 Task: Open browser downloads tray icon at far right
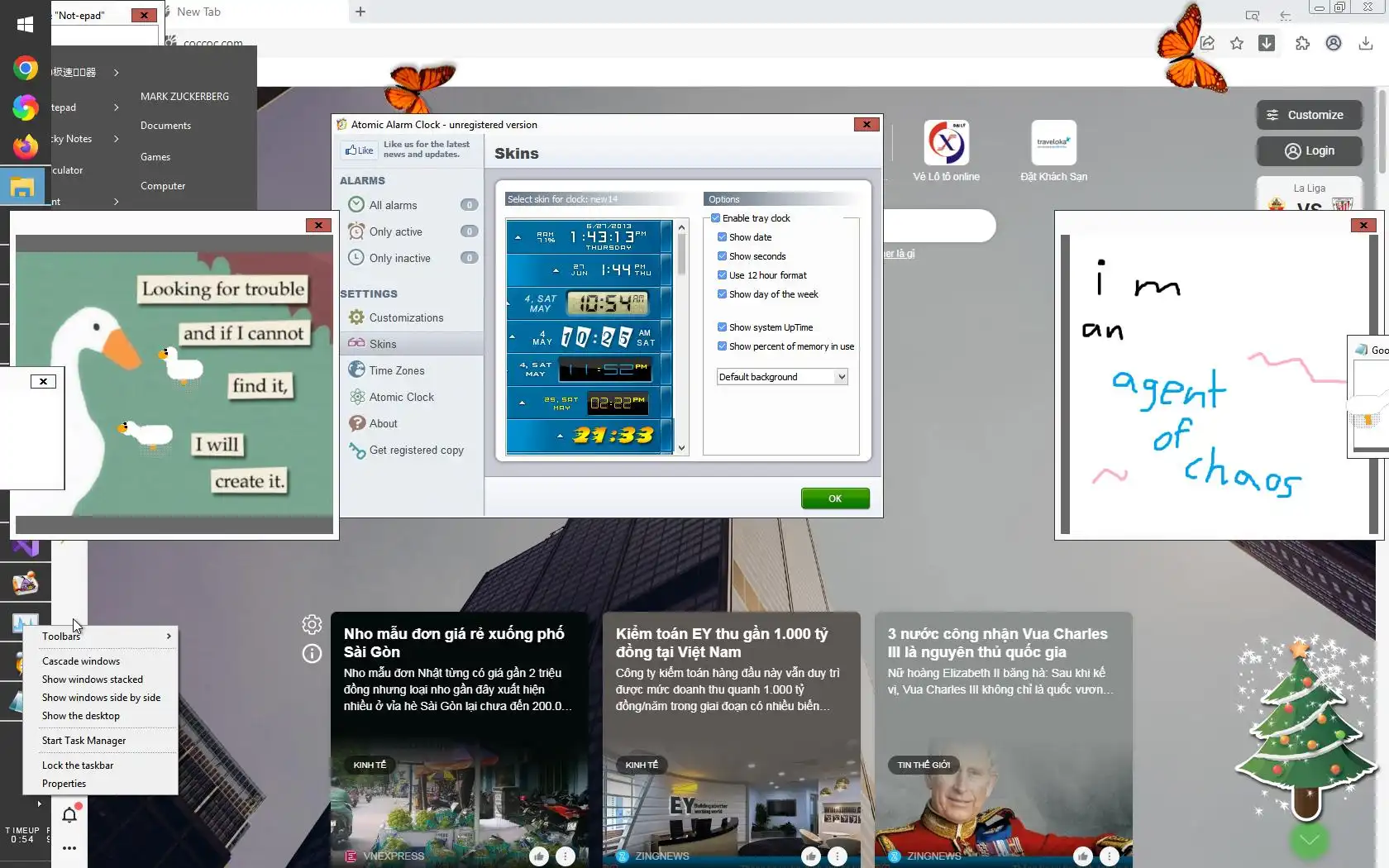[1365, 43]
